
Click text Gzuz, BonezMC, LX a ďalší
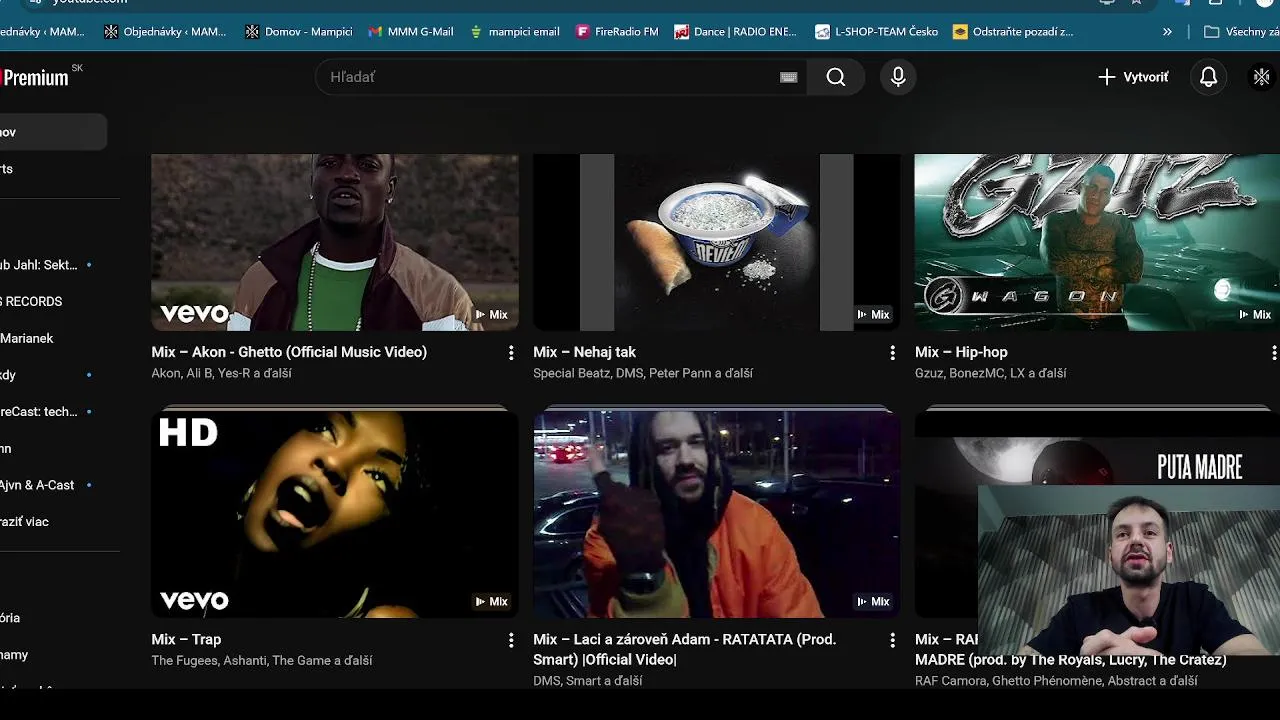(990, 373)
